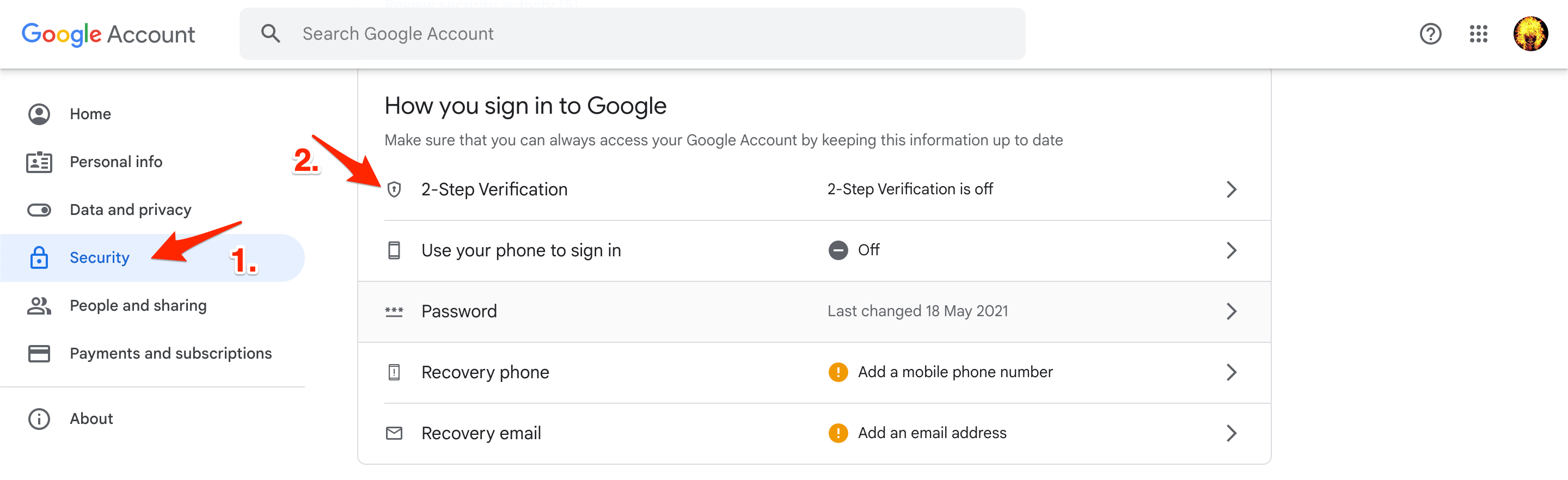Open Payments and subscriptions section
Screen dimensions: 1568x480
click(152, 353)
